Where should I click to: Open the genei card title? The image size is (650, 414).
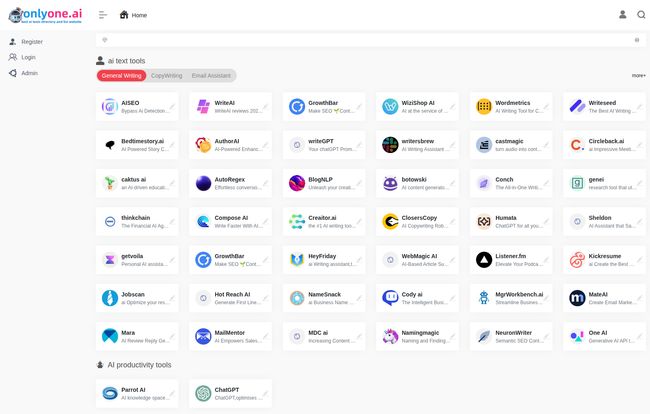[x=596, y=179]
